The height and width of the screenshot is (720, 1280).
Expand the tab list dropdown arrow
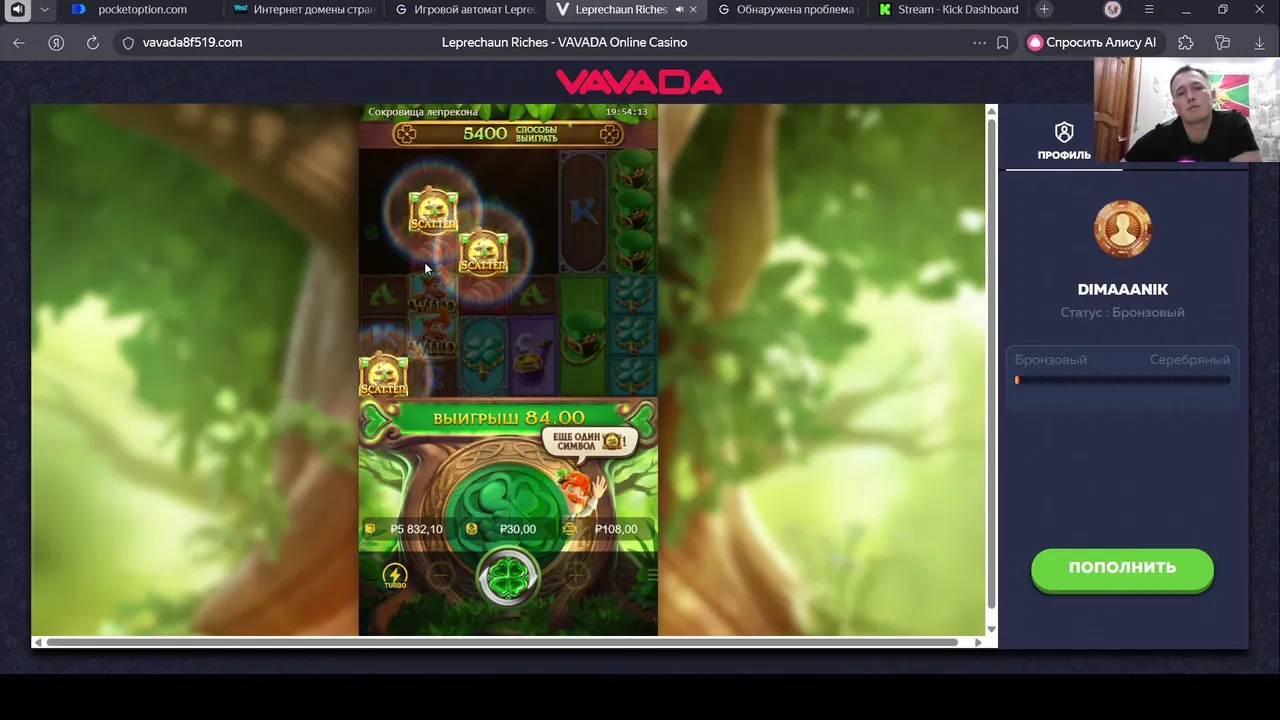[x=44, y=10]
